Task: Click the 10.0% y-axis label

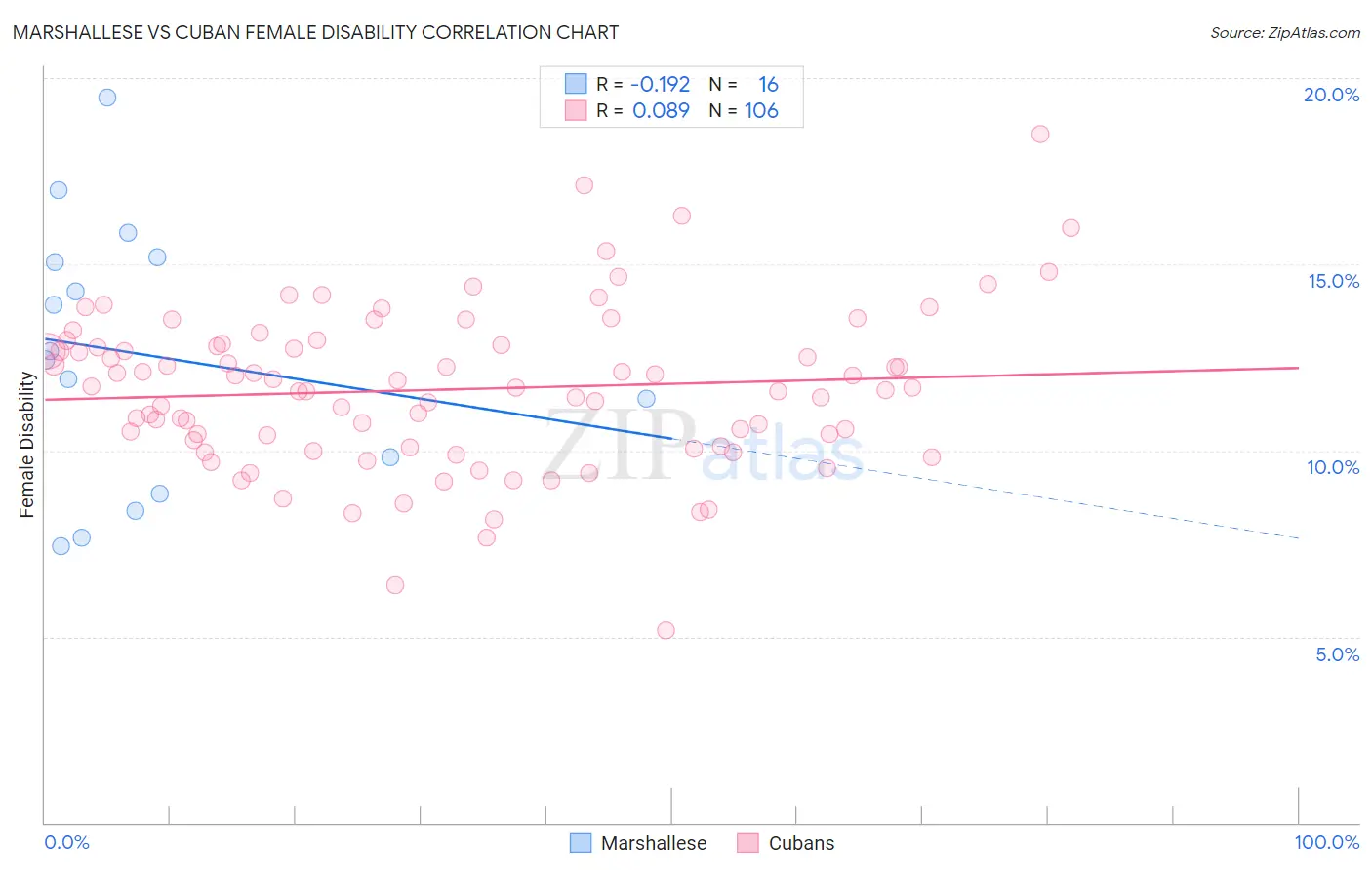Action: tap(1334, 467)
